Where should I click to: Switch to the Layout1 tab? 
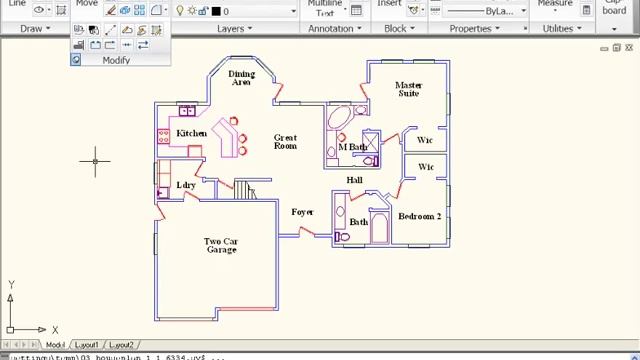coord(87,345)
